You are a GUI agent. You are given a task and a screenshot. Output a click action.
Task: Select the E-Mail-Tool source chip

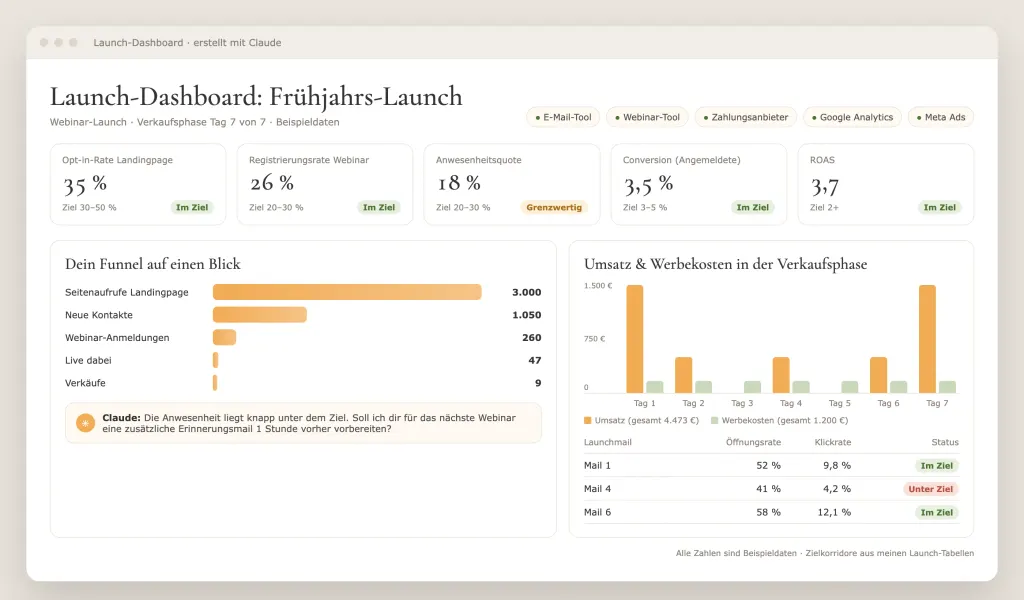point(563,117)
